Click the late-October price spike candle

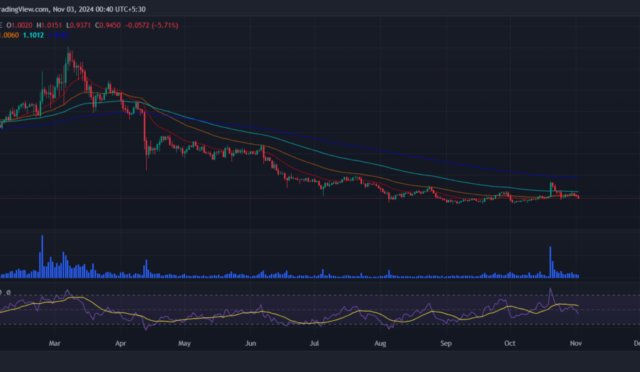click(551, 189)
